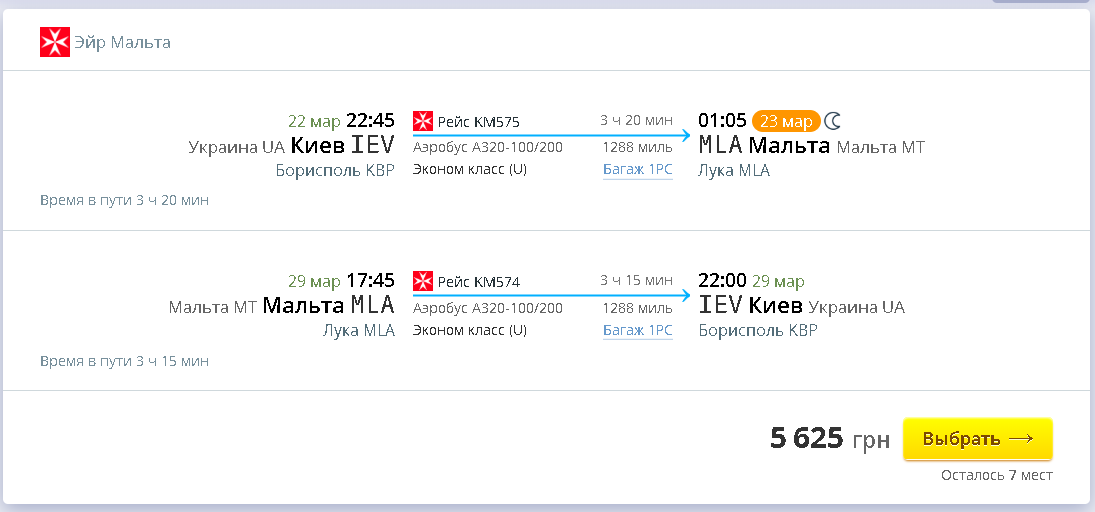Screen dimensions: 1095x512
Task: Click the 17:45 return departure time
Action: (370, 281)
